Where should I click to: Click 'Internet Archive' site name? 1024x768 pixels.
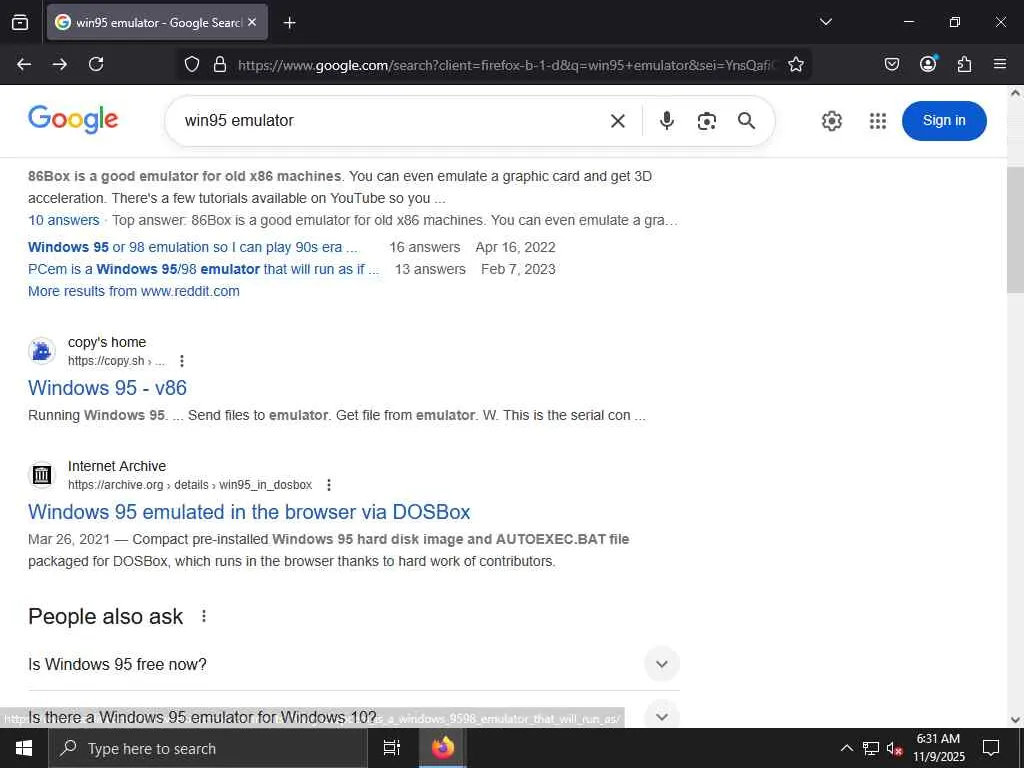pos(117,466)
